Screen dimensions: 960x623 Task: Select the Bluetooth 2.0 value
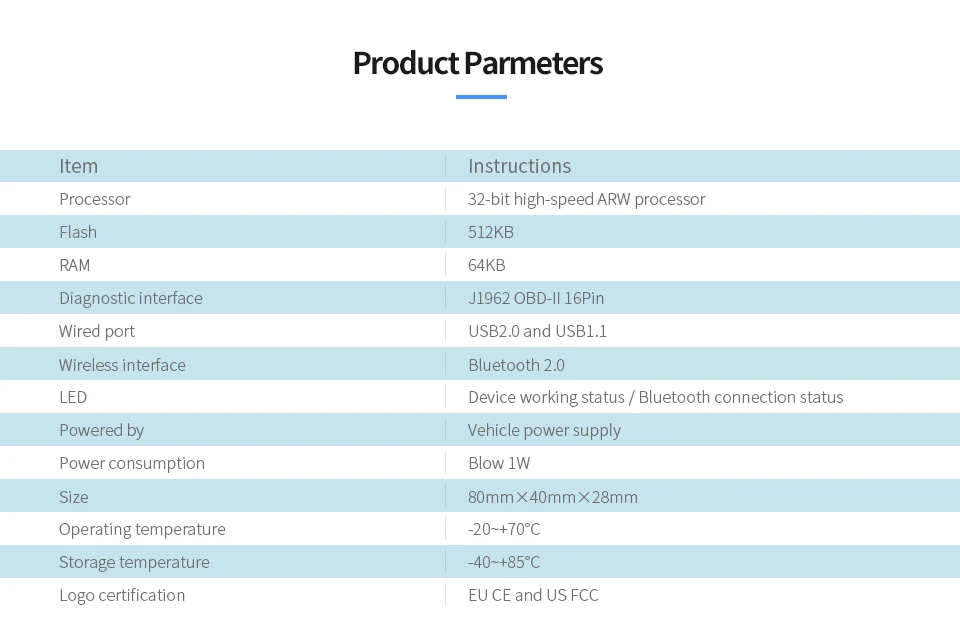point(516,365)
